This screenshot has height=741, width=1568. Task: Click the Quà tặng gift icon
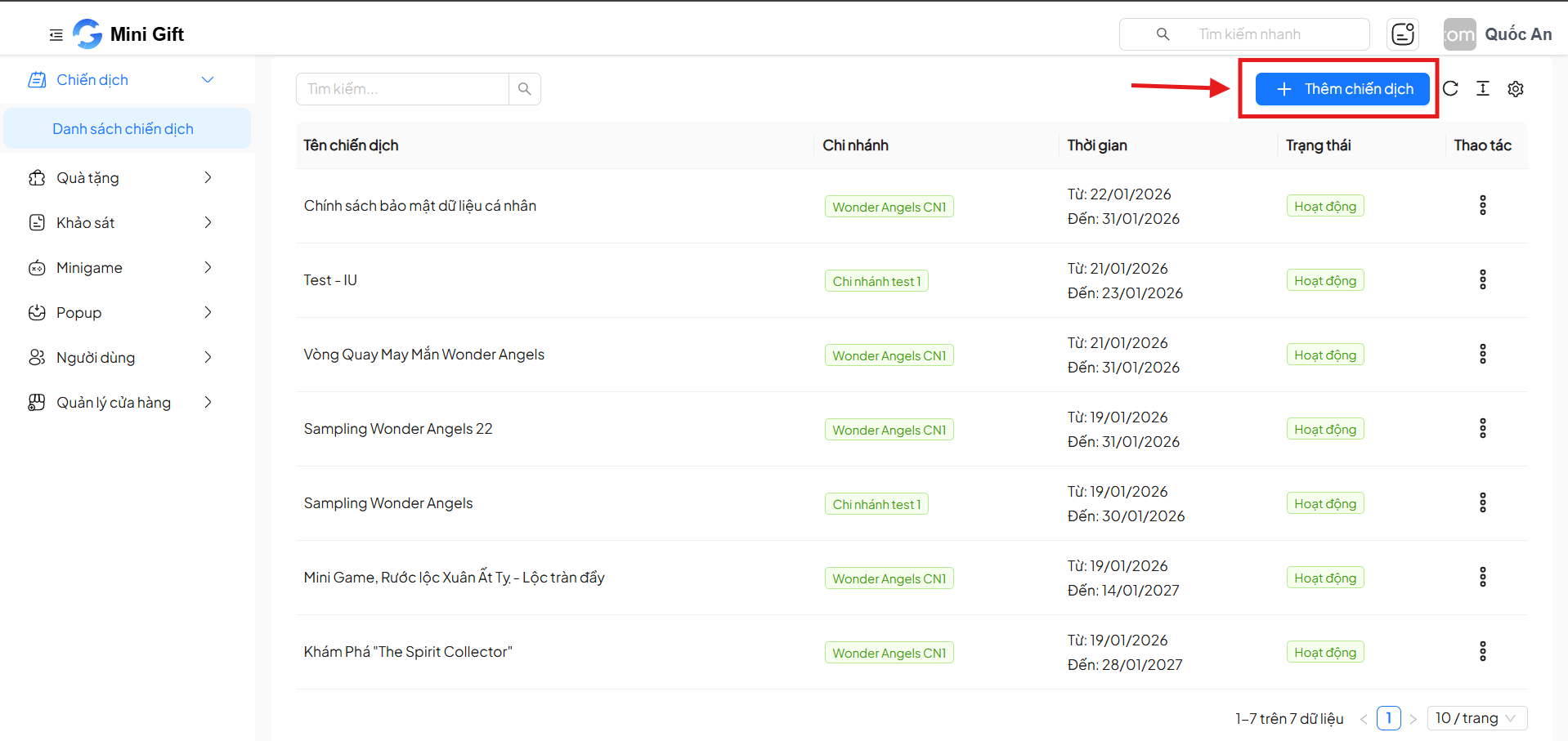pos(37,178)
